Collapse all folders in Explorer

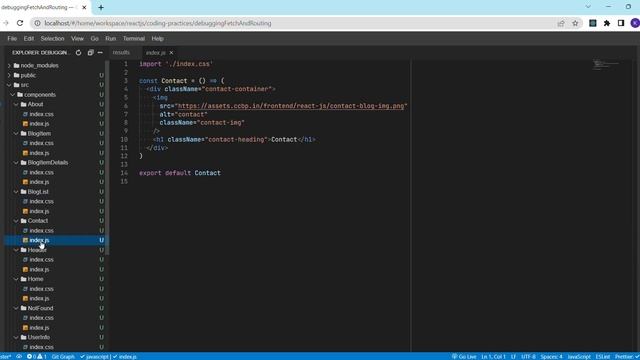pyautogui.click(x=90, y=53)
